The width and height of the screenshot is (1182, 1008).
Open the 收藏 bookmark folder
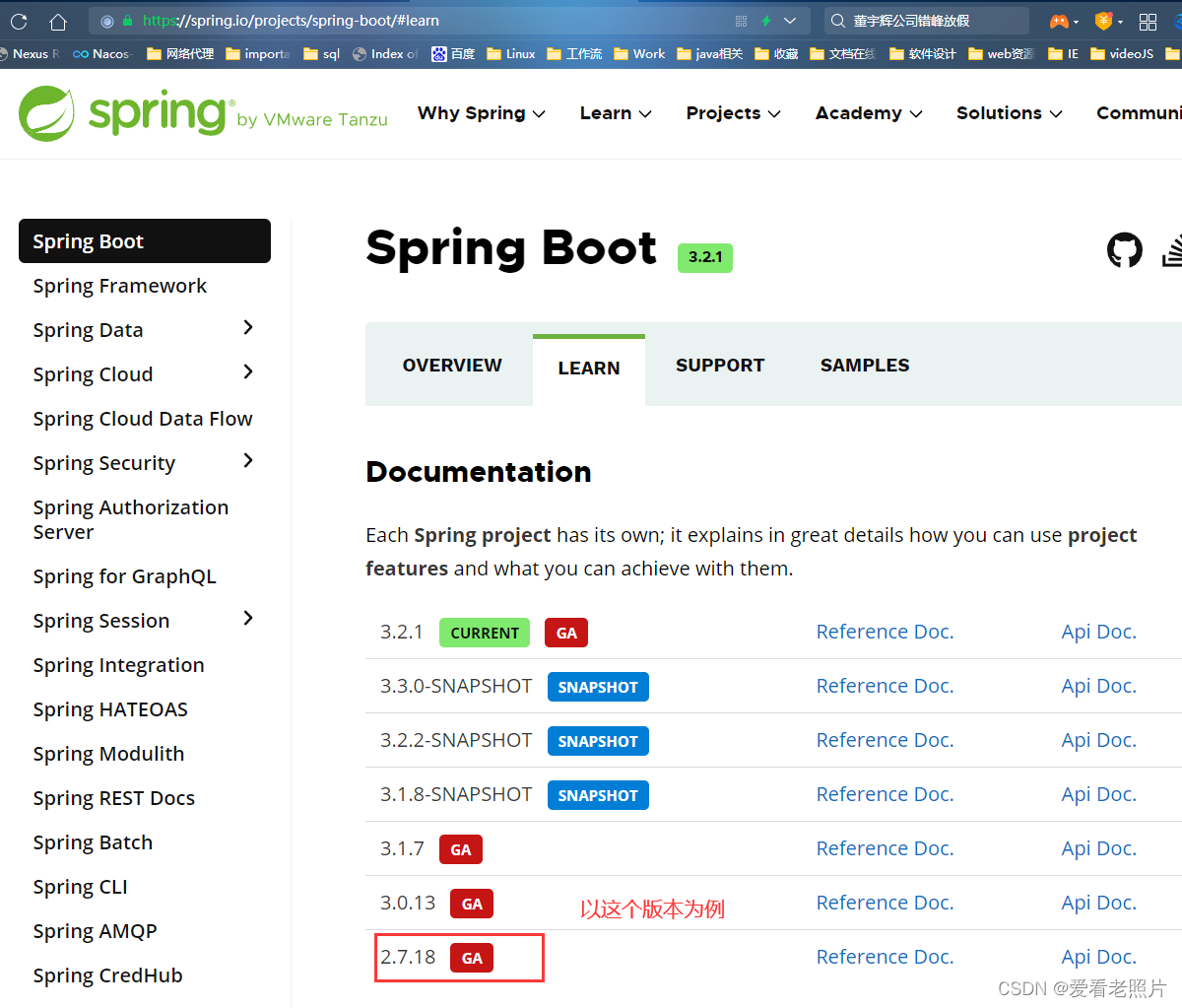(x=777, y=54)
